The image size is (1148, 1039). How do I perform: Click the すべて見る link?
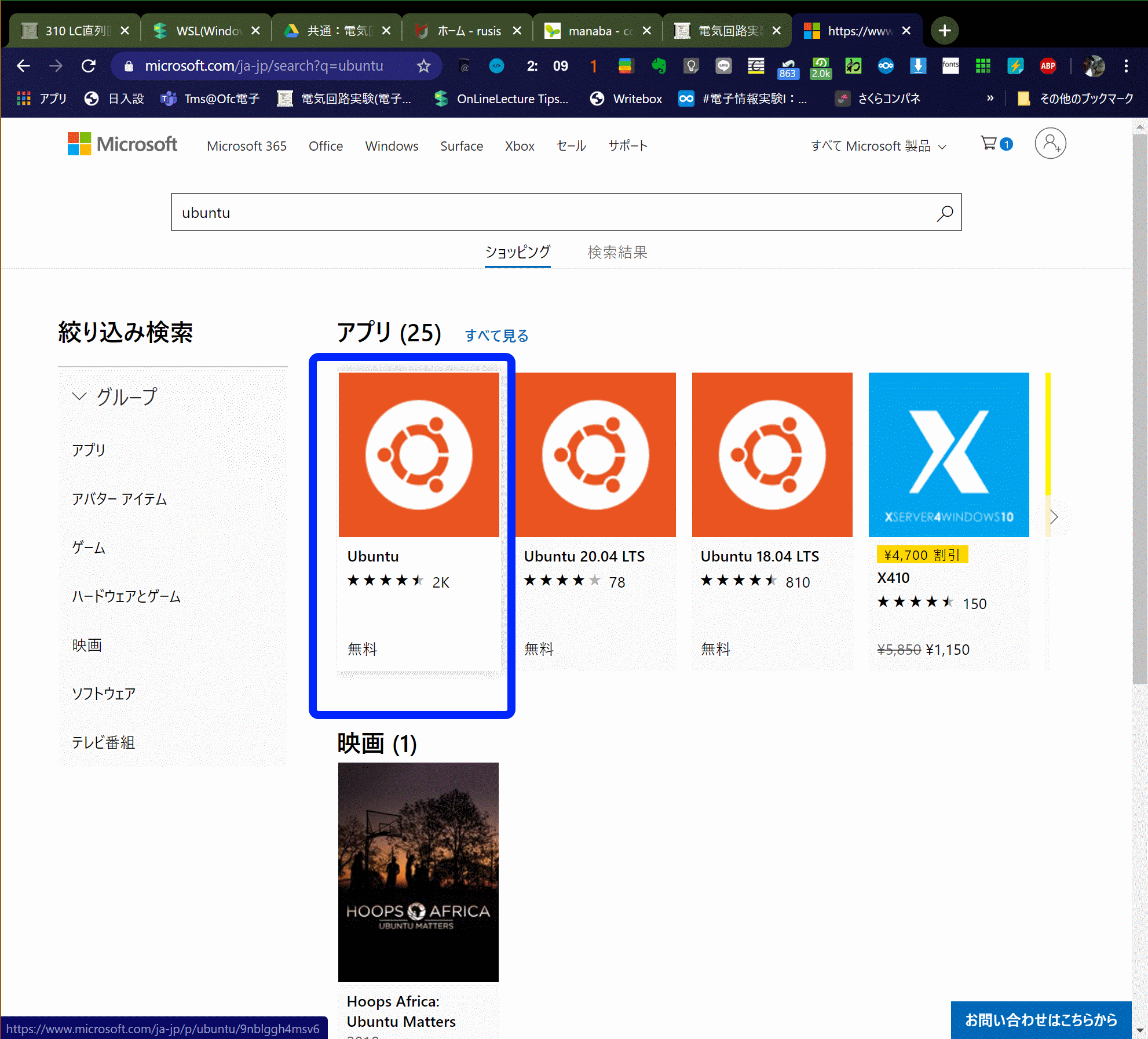[x=496, y=336]
